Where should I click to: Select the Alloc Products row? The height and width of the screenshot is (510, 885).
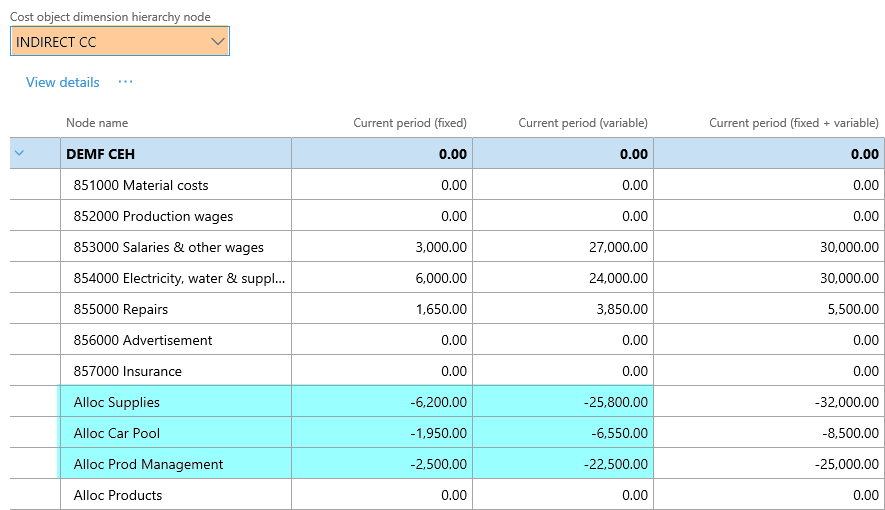(x=118, y=495)
